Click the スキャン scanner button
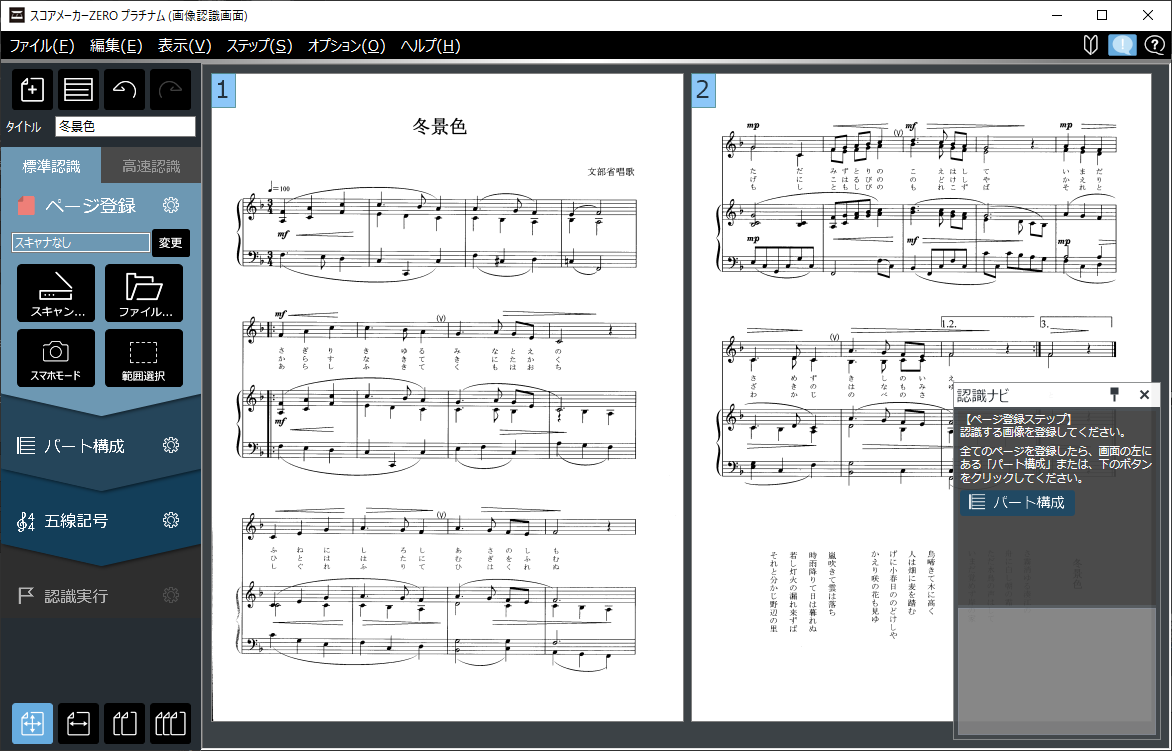 [56, 293]
